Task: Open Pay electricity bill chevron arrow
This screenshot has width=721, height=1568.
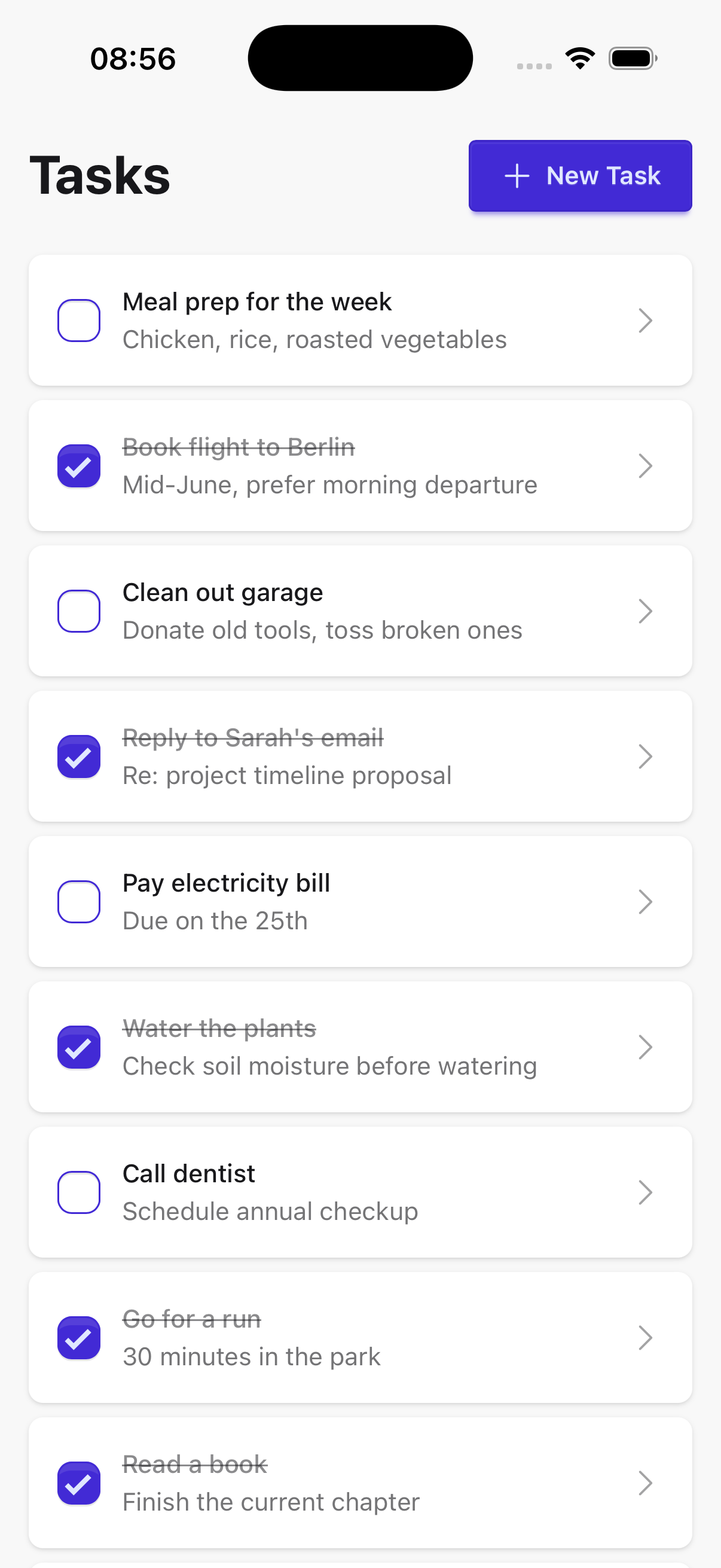Action: [x=645, y=901]
